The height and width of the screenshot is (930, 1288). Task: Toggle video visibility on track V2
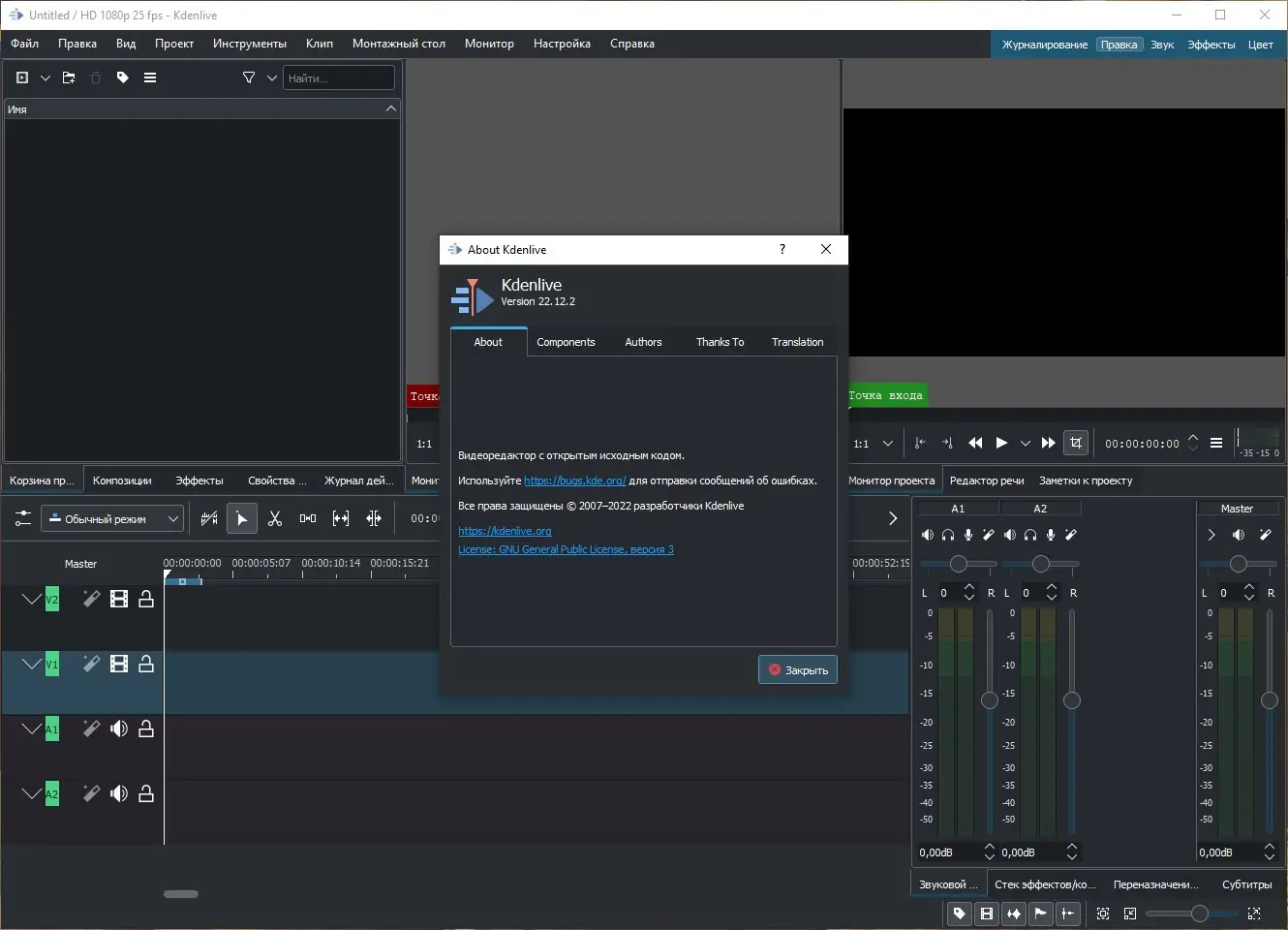point(119,599)
